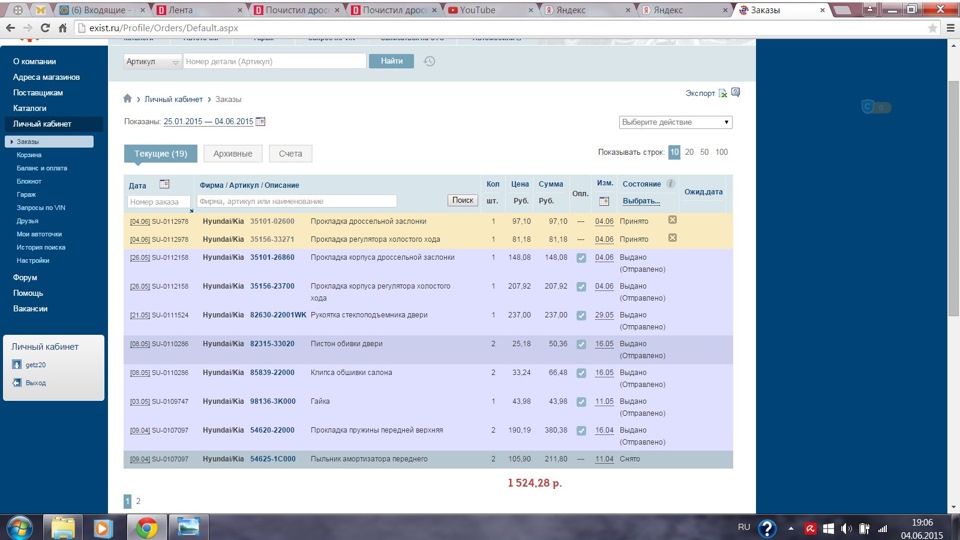Toggle paid checkbox for 85839-22000
The image size is (960, 540).
click(x=581, y=373)
